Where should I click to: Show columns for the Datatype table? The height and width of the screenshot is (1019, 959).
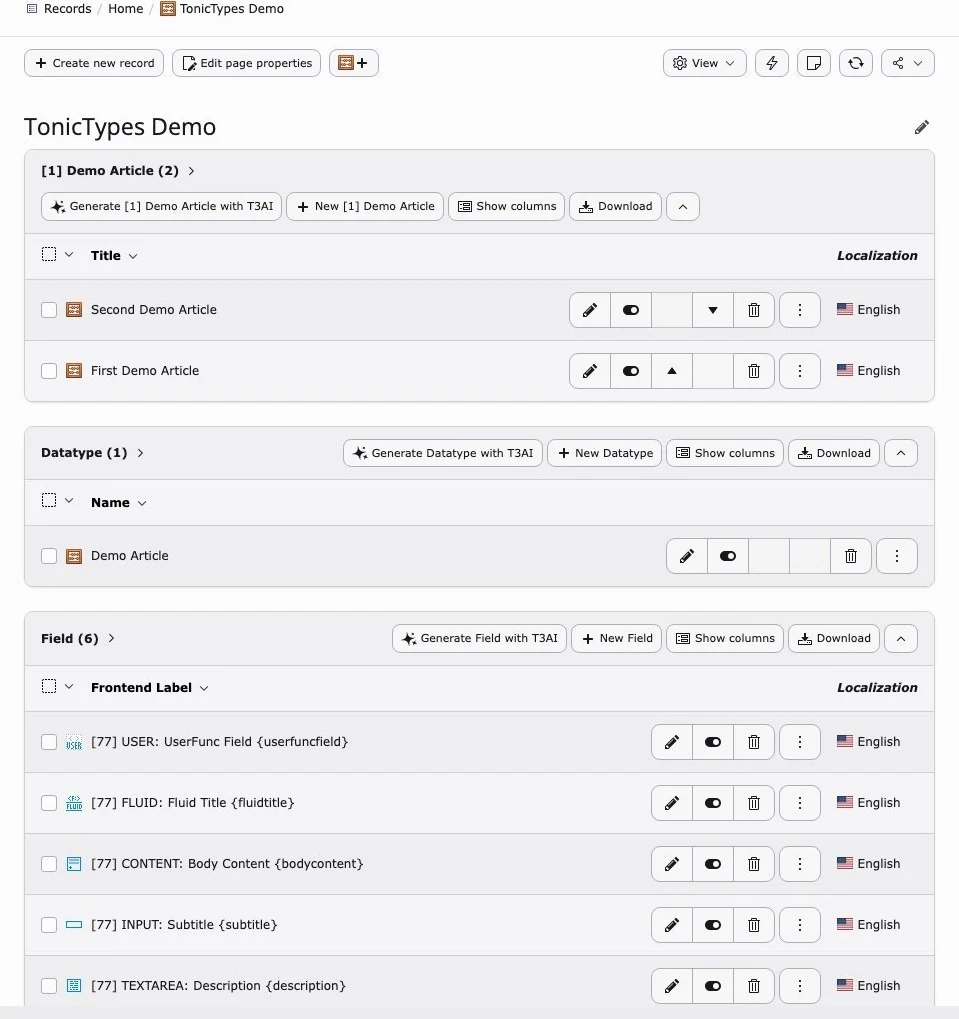pos(725,453)
